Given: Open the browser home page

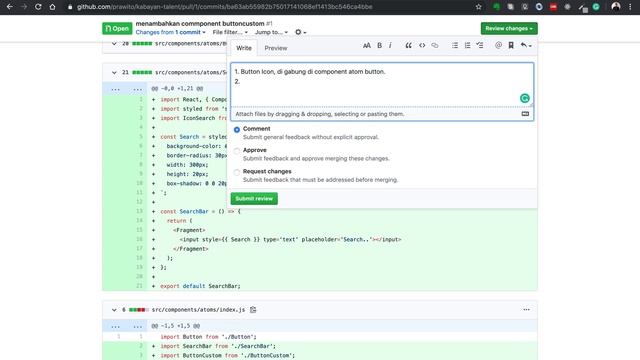Looking at the screenshot, I should pos(52,7).
